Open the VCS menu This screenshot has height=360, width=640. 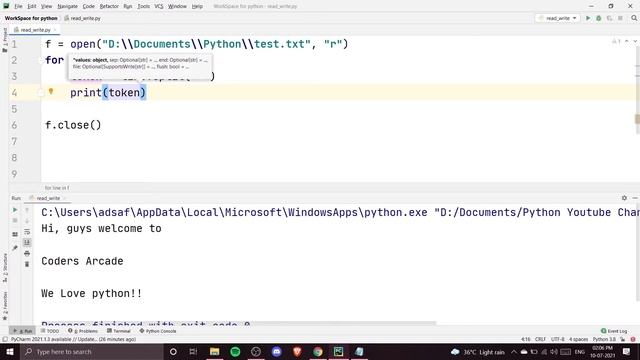pyautogui.click(x=159, y=6)
